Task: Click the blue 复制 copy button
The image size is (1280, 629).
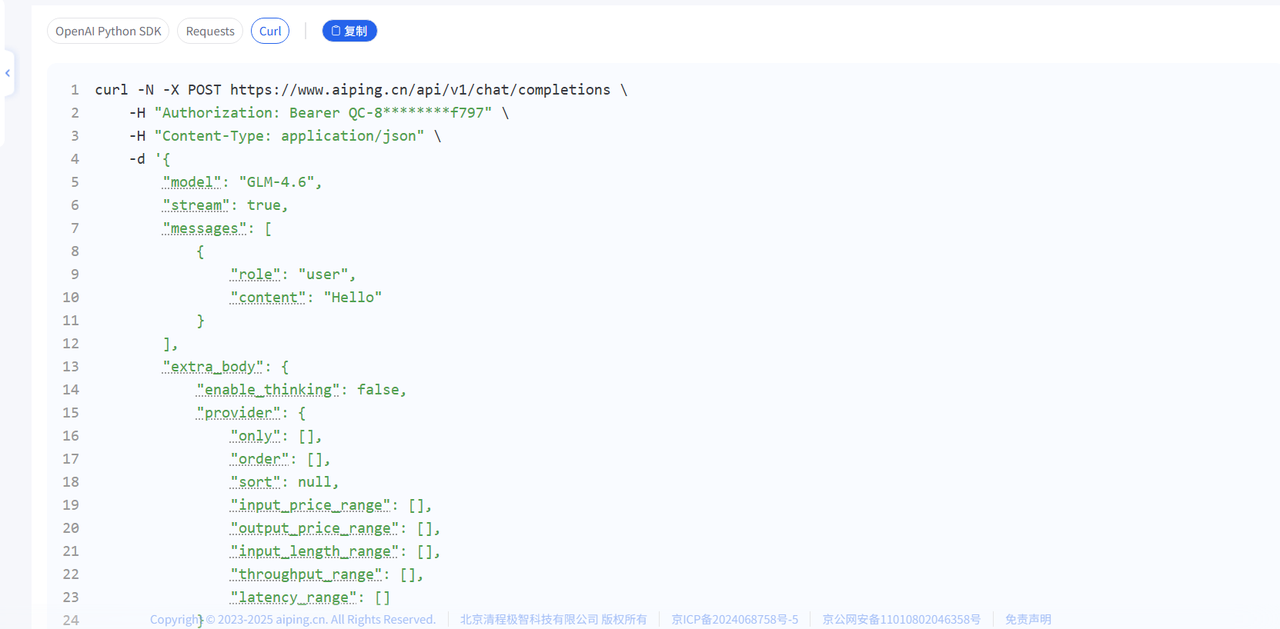Action: [x=349, y=31]
